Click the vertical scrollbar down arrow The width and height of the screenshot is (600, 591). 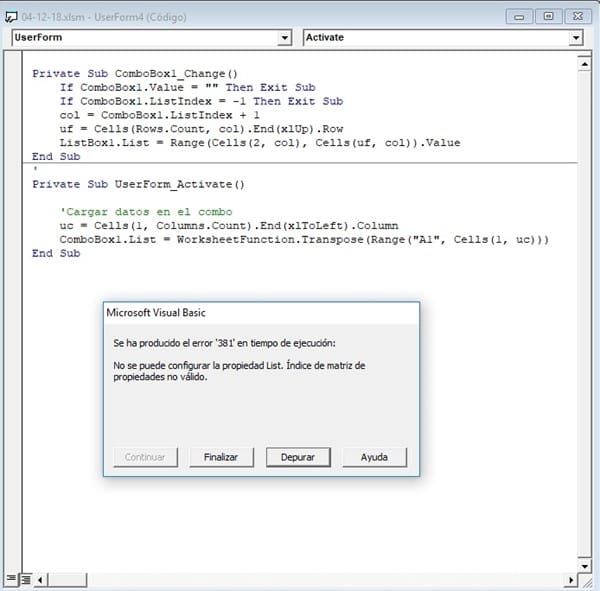(x=584, y=566)
